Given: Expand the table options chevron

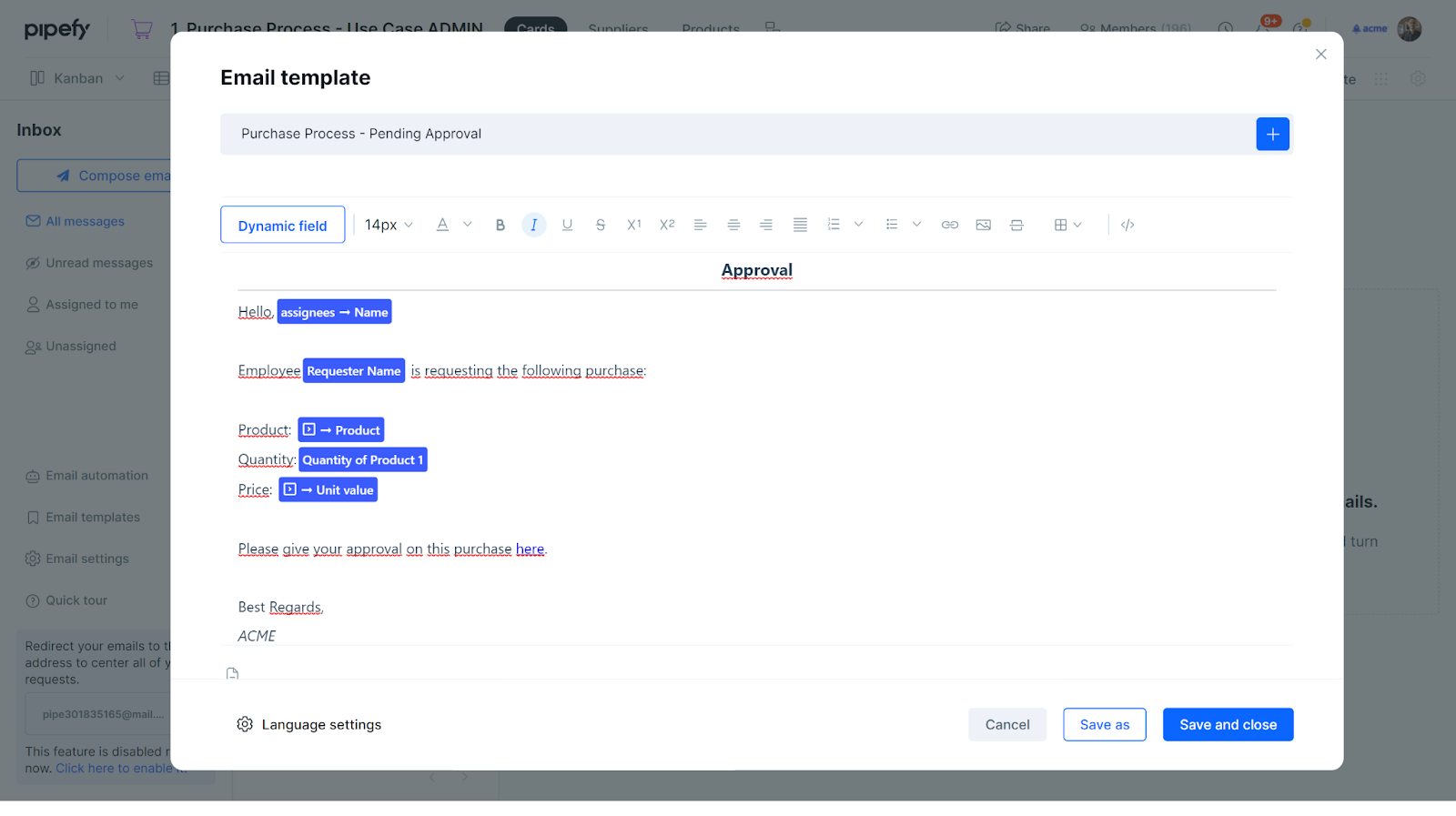Looking at the screenshot, I should [1077, 225].
